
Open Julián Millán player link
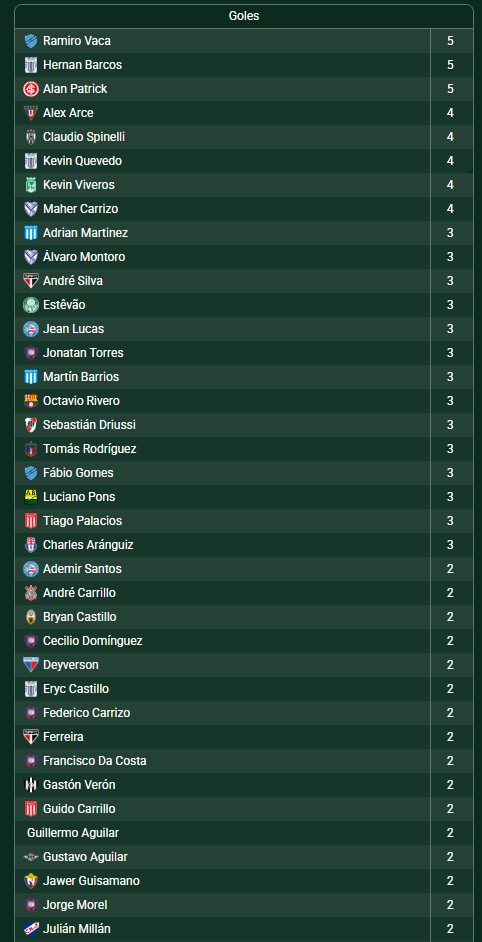pos(77,929)
